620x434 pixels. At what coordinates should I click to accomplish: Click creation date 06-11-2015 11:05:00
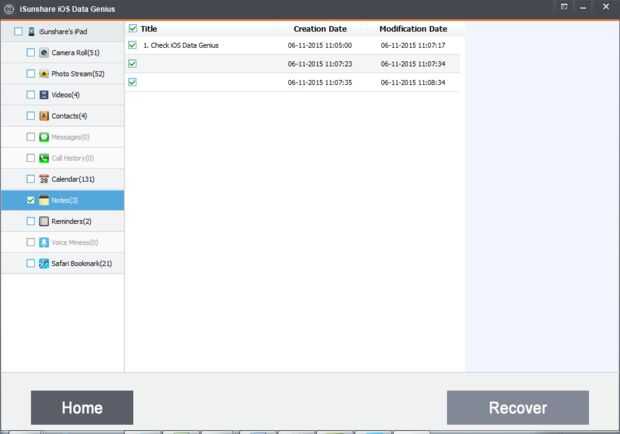pyautogui.click(x=319, y=45)
